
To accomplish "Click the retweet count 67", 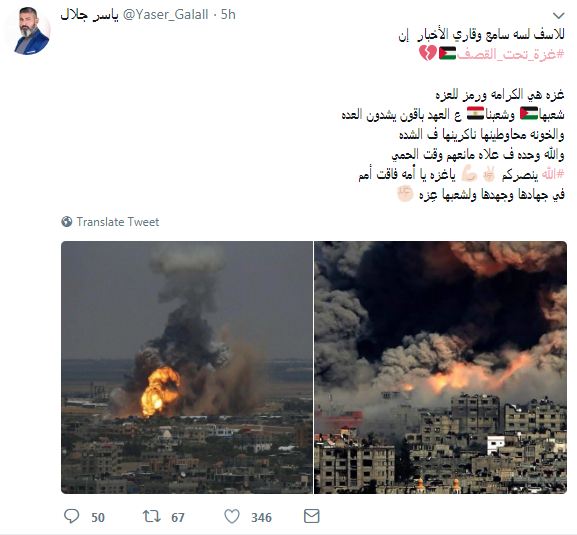I will pyautogui.click(x=178, y=518).
